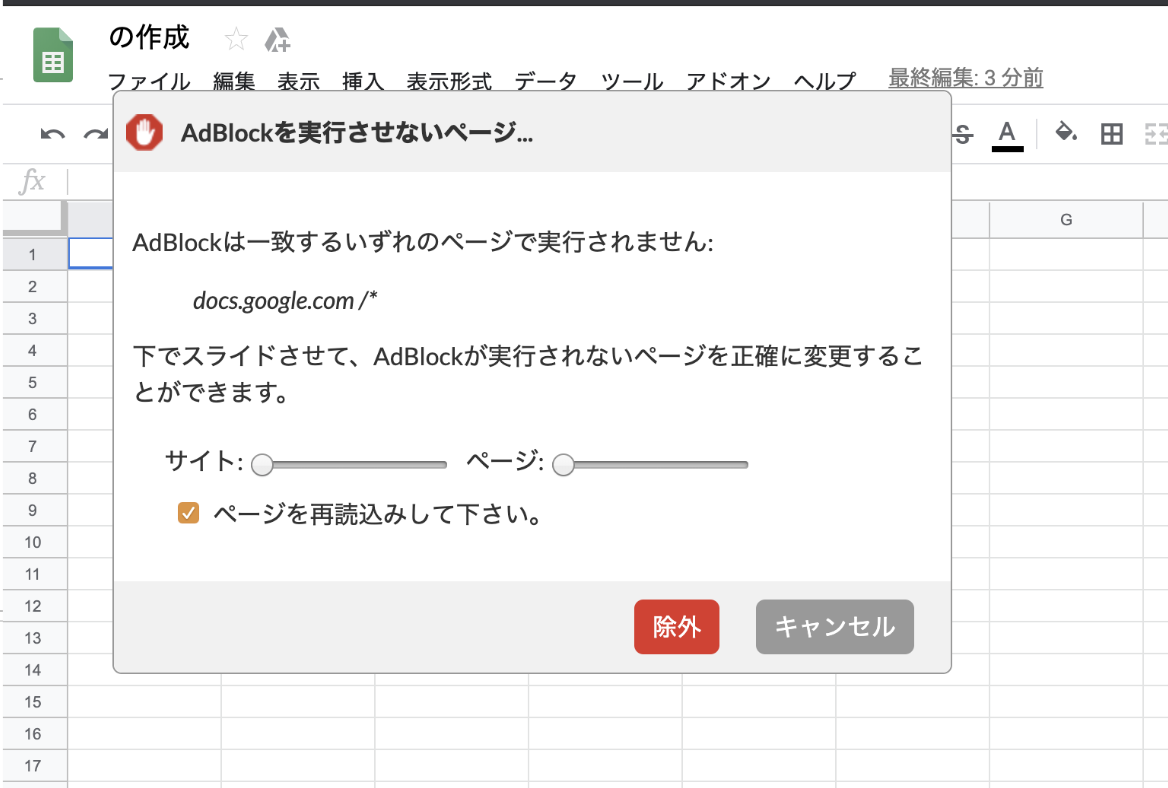Viewport: 1168px width, 788px height.
Task: Open the ファイル menu
Action: click(149, 81)
